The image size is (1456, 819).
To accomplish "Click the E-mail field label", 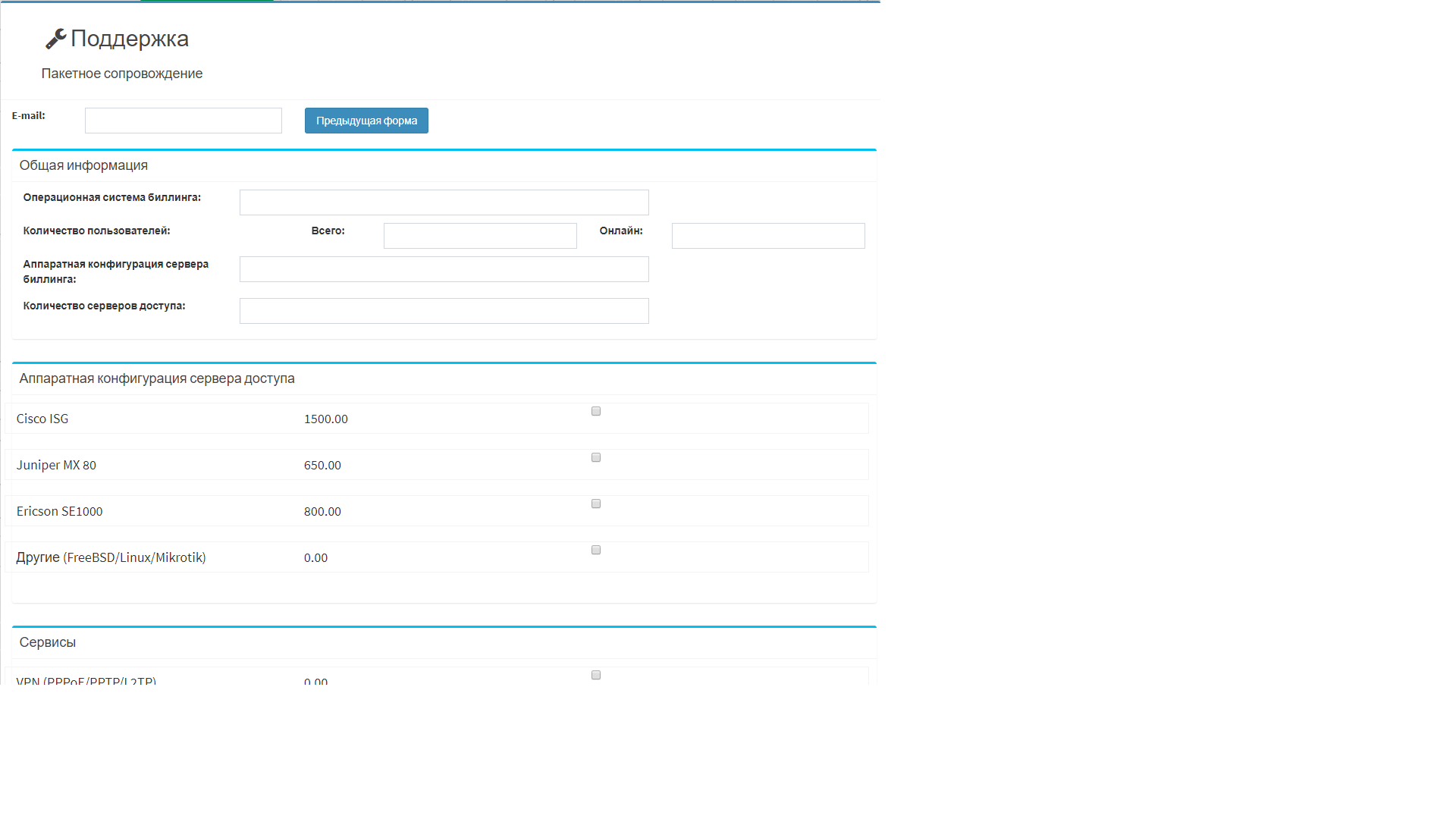I will (x=29, y=115).
